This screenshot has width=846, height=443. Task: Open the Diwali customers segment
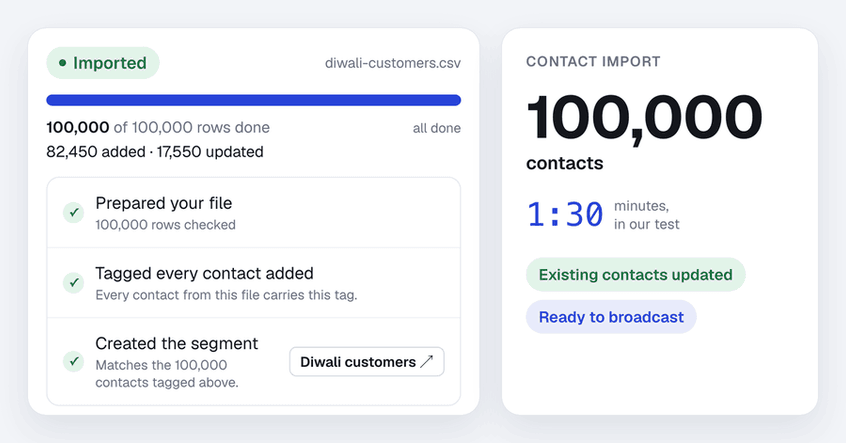click(367, 362)
